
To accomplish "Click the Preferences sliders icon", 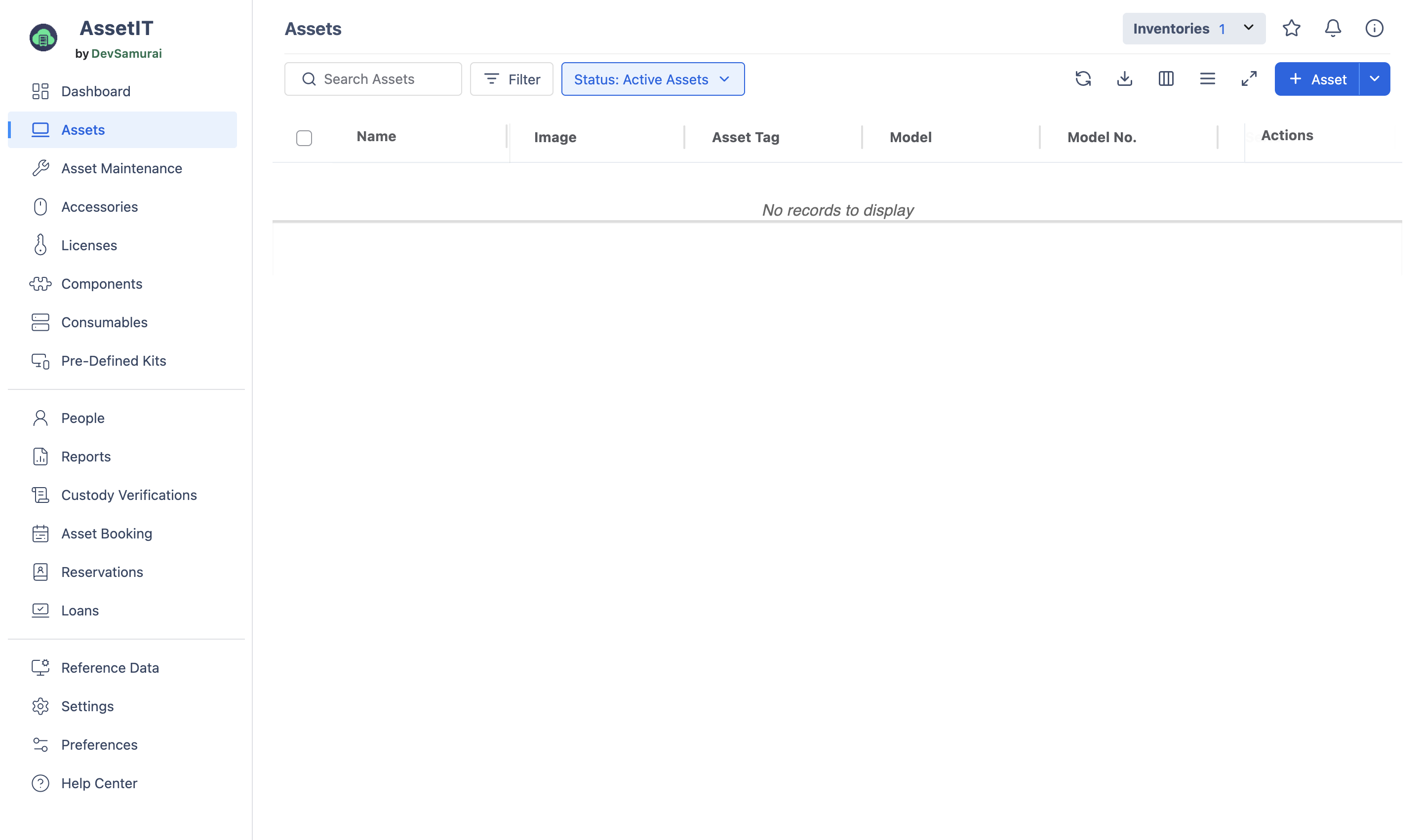I will pos(40,744).
